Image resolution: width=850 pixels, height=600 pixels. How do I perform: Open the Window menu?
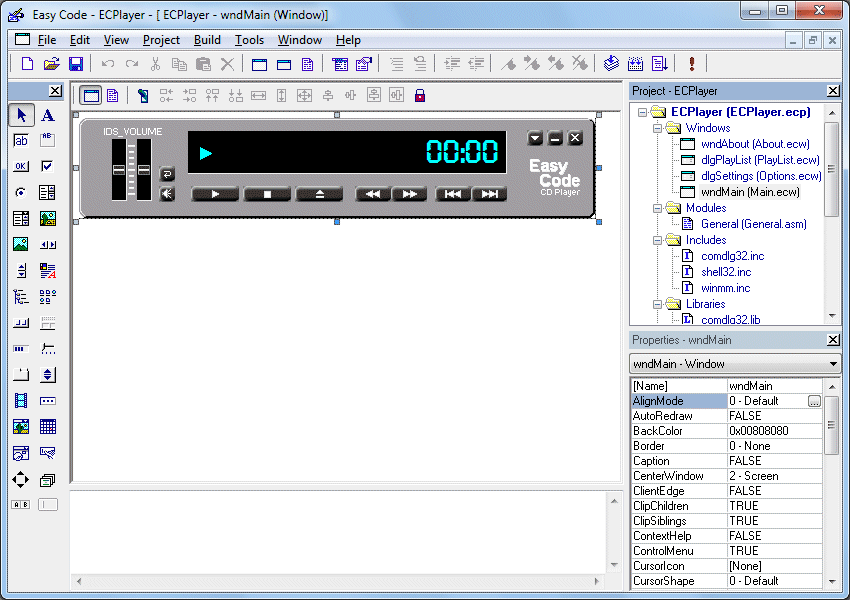tap(300, 40)
